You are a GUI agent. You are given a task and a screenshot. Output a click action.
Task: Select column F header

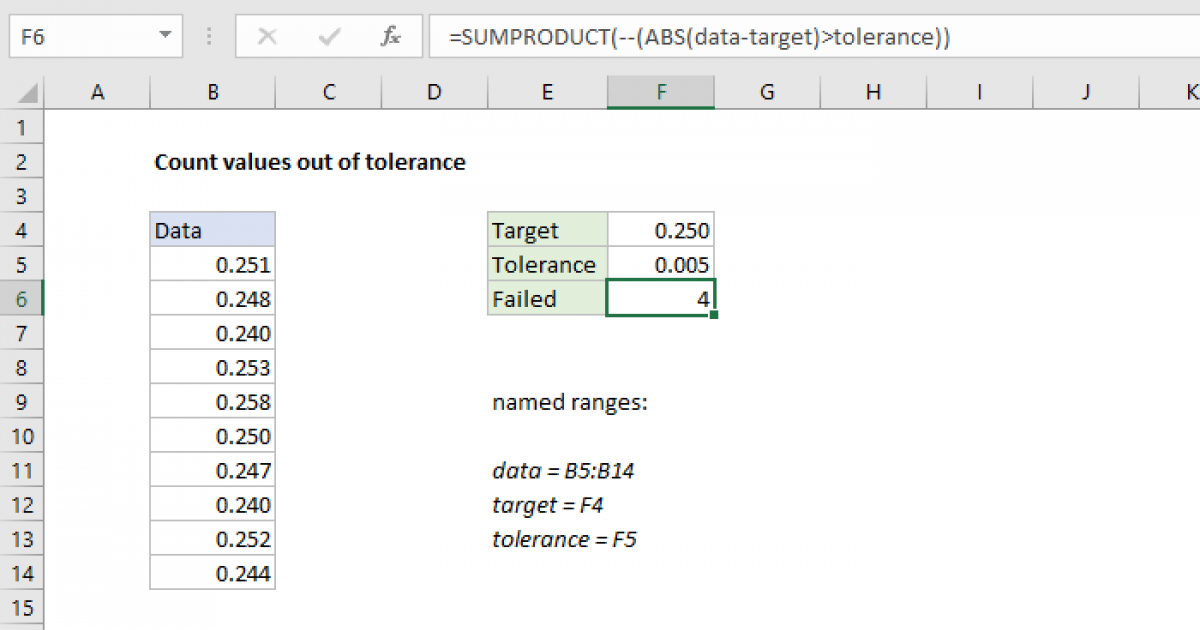(x=660, y=92)
